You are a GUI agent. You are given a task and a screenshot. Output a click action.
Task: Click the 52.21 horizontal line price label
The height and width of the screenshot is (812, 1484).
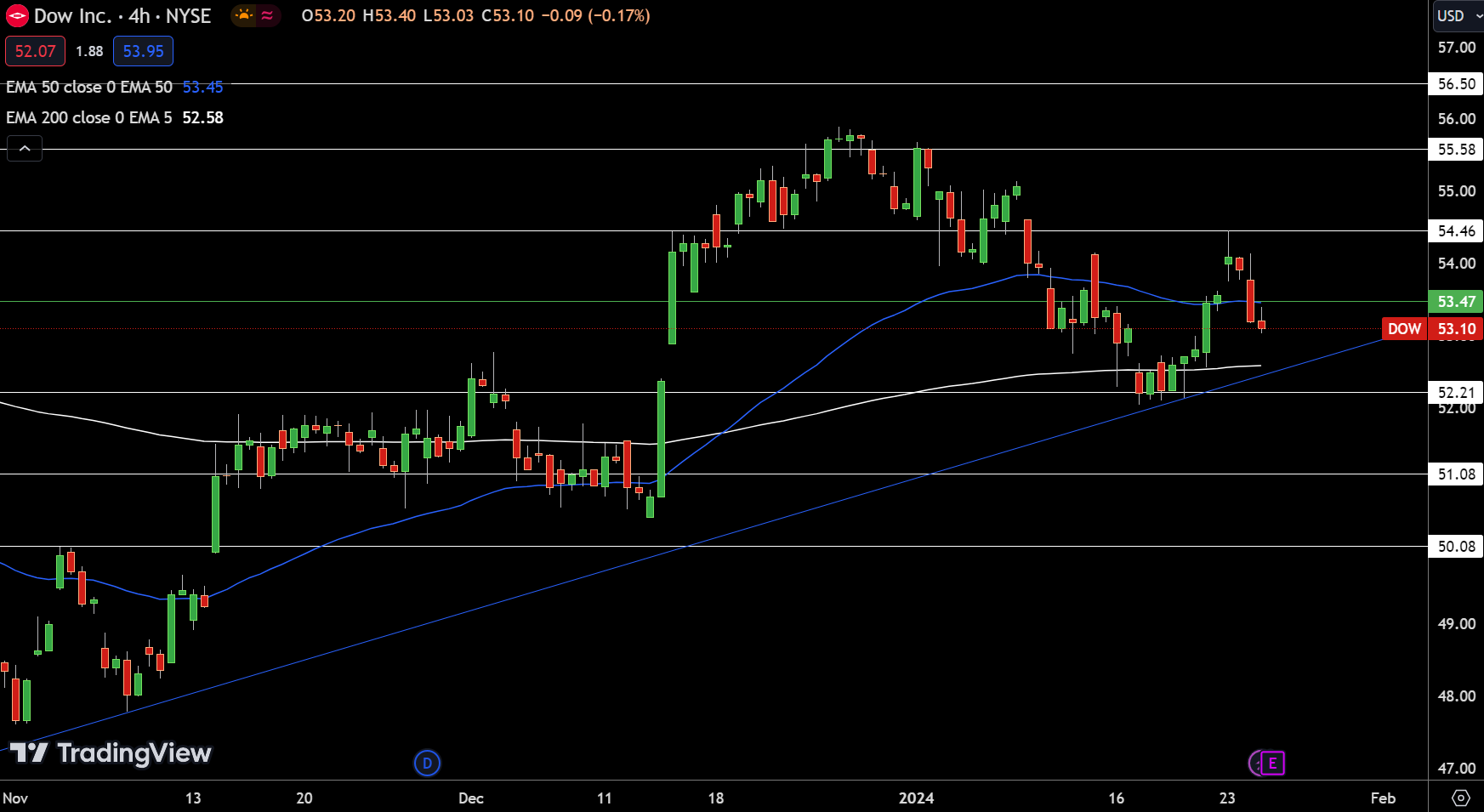pyautogui.click(x=1456, y=392)
